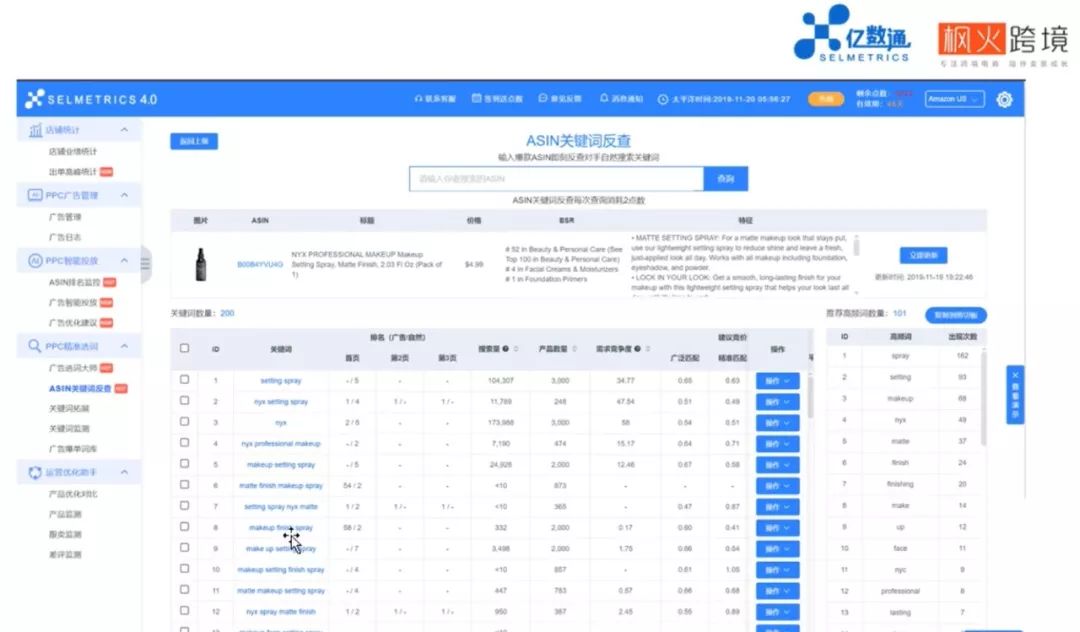Click the PPC精准选词 magnifier icon
This screenshot has height=632, width=1080.
35,347
